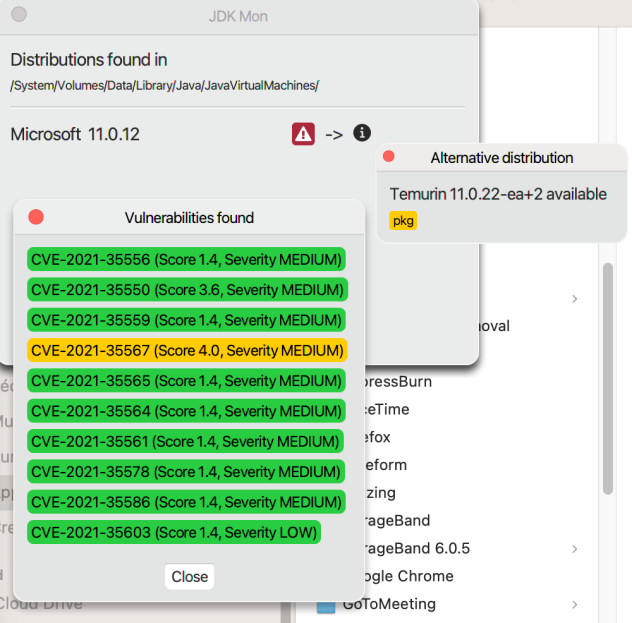Expand the GoToMeeting row chevron

574,604
